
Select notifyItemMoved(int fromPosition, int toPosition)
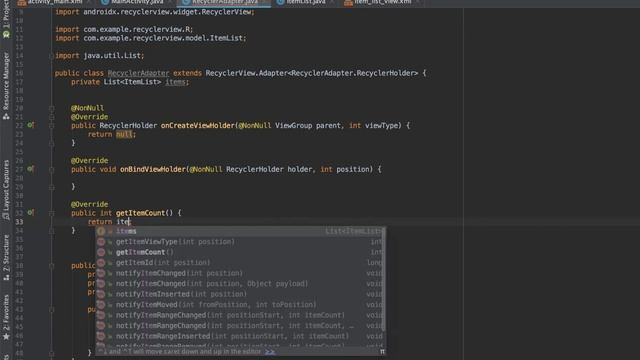tap(240, 305)
